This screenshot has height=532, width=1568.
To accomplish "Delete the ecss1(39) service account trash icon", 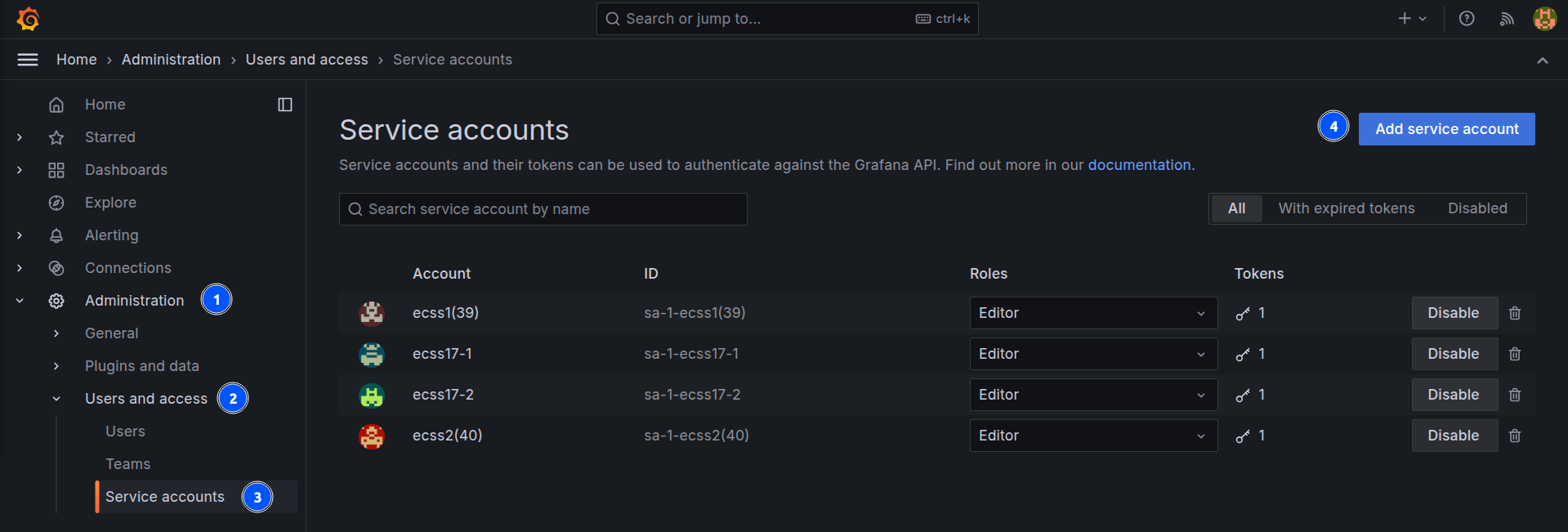I will click(1515, 313).
